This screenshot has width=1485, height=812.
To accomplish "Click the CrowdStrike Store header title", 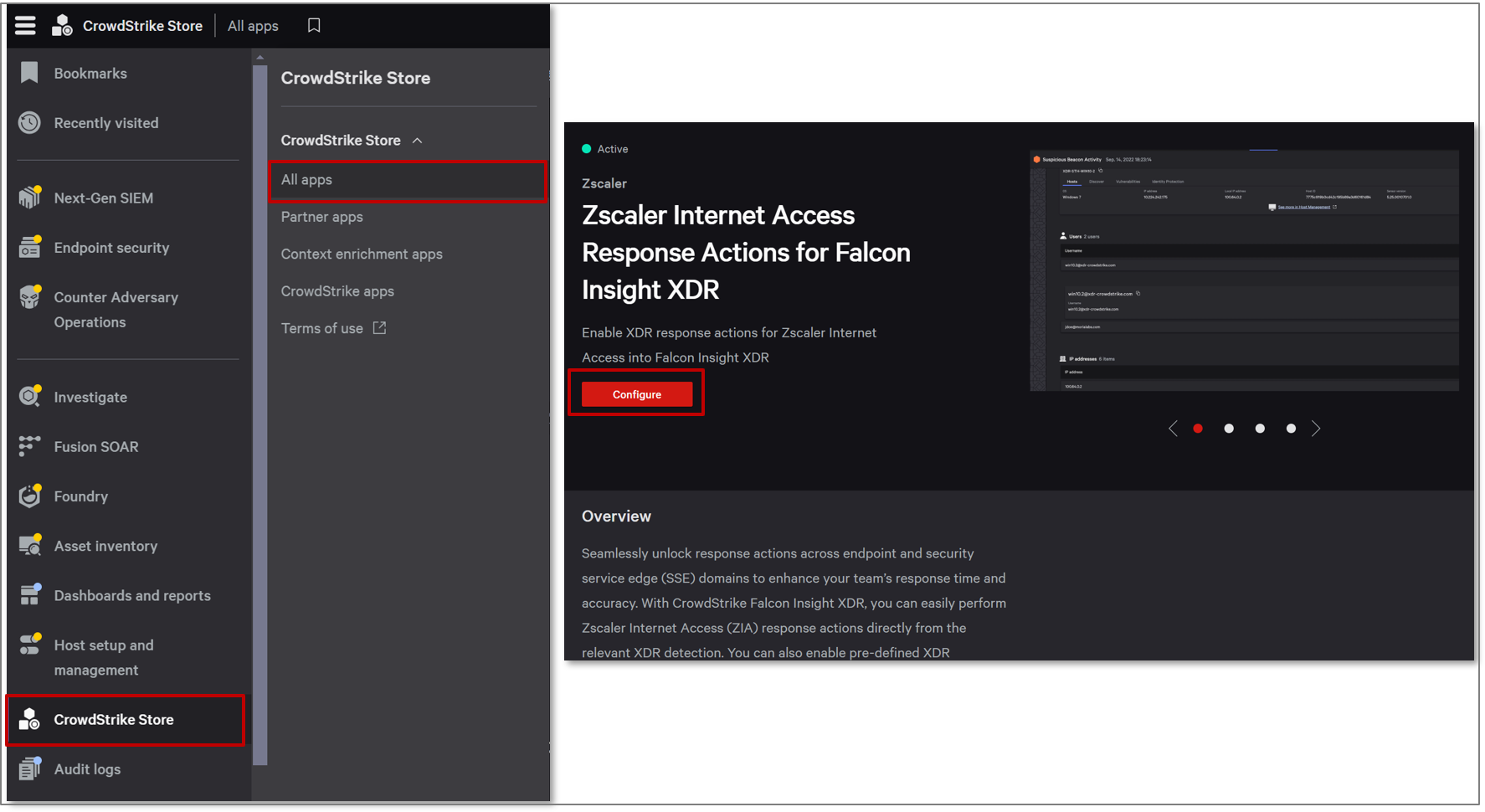I will point(142,26).
